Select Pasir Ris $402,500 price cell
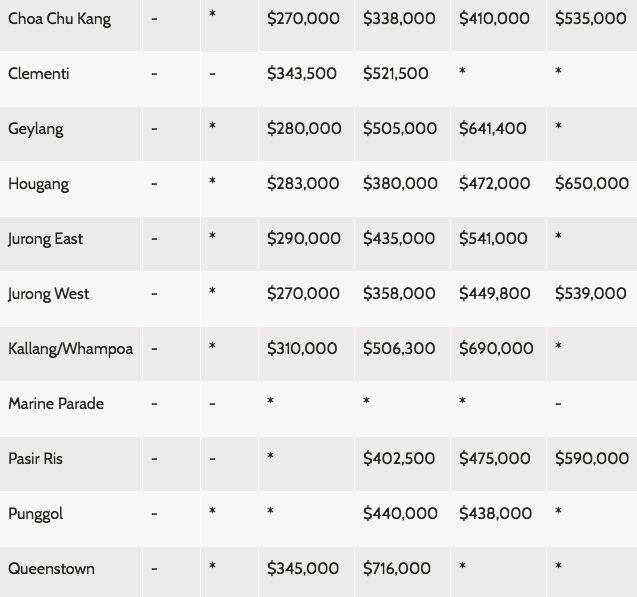Viewport: 637px width, 597px height. [399, 459]
